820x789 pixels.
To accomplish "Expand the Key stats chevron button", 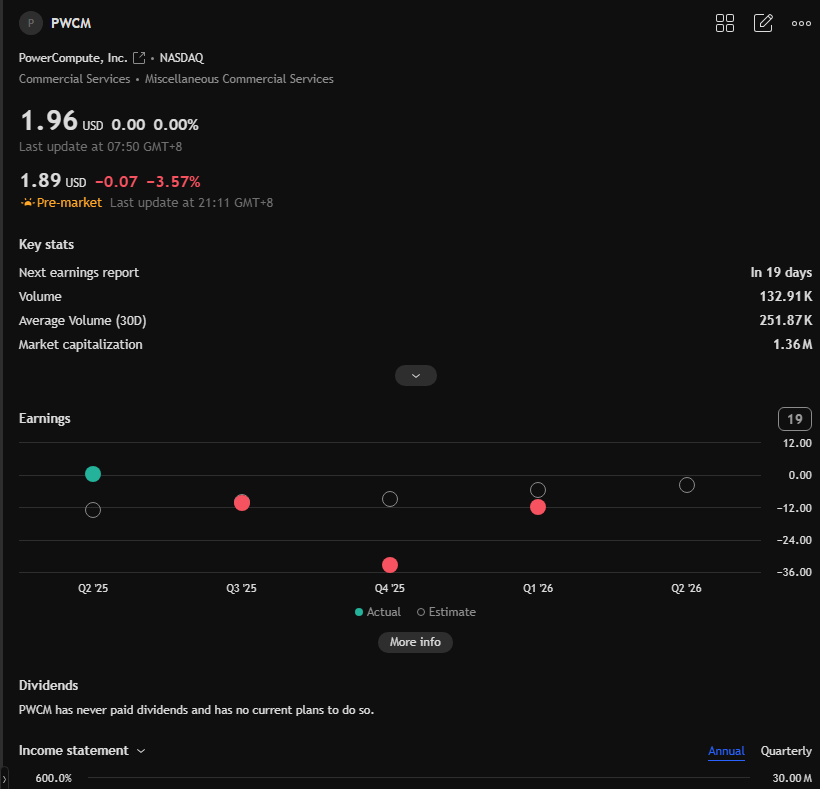I will (x=416, y=375).
